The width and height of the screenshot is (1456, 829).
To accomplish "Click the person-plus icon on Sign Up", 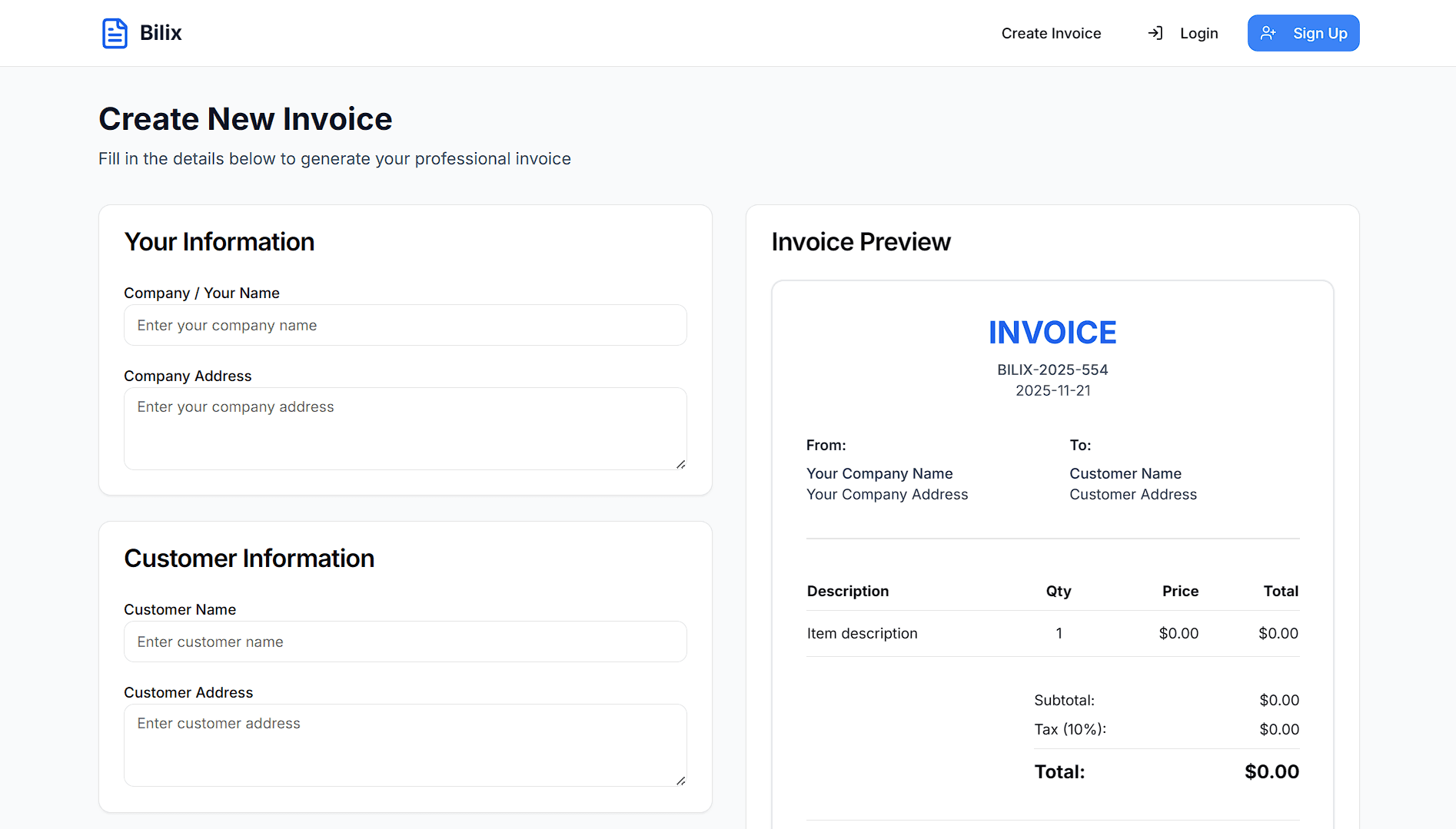I will [1268, 32].
